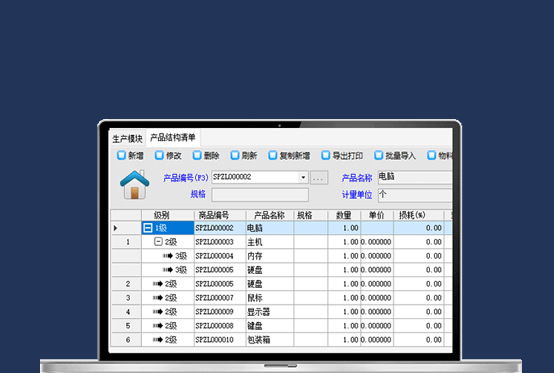The height and width of the screenshot is (373, 554).
Task: Click row header number 4
Action: coord(126,312)
